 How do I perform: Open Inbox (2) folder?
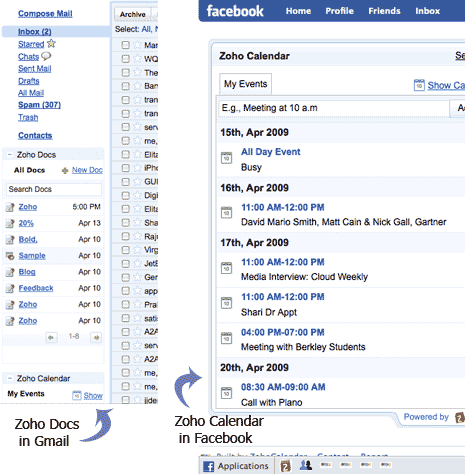(35, 32)
